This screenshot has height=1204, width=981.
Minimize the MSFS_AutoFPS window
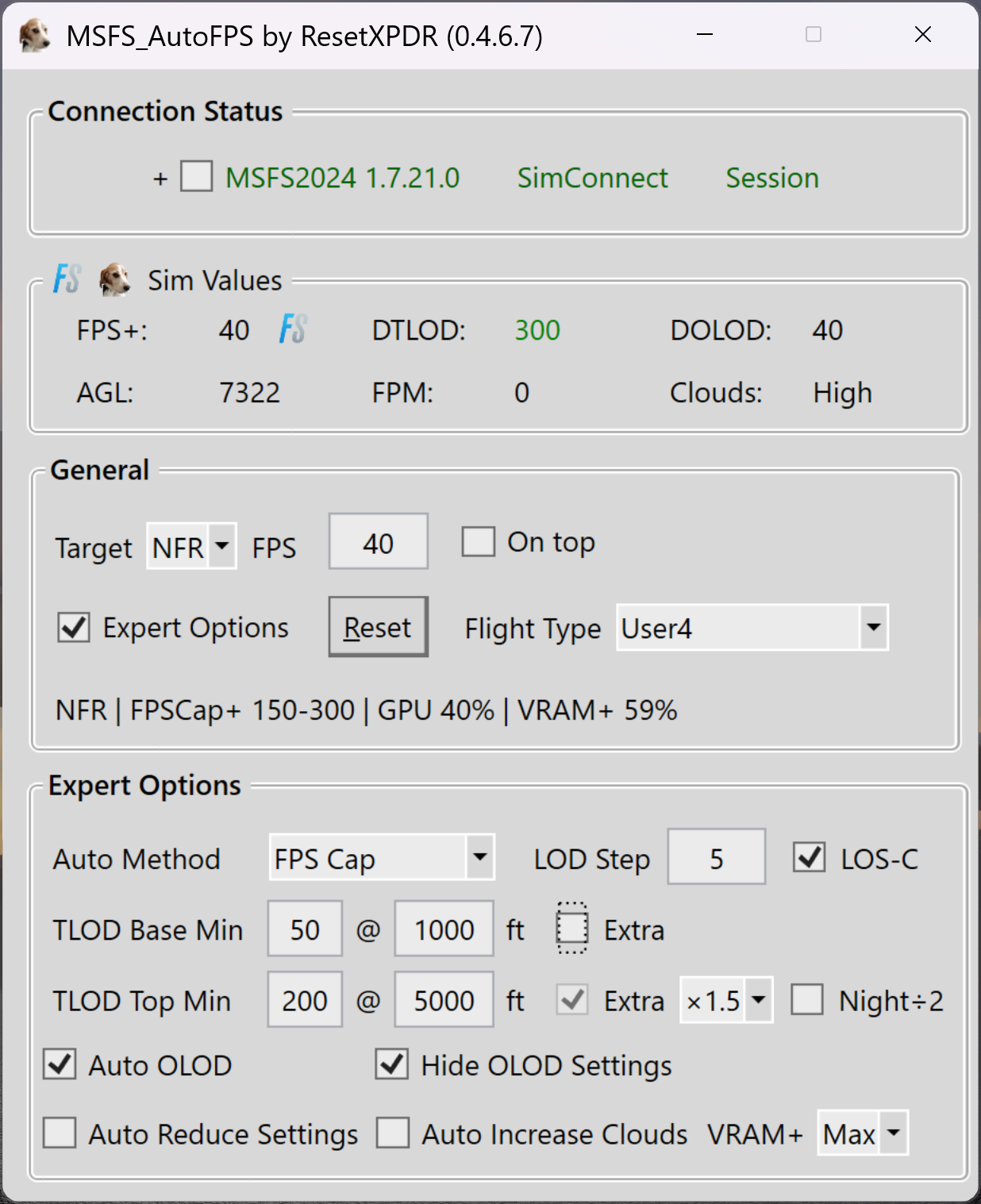[705, 35]
